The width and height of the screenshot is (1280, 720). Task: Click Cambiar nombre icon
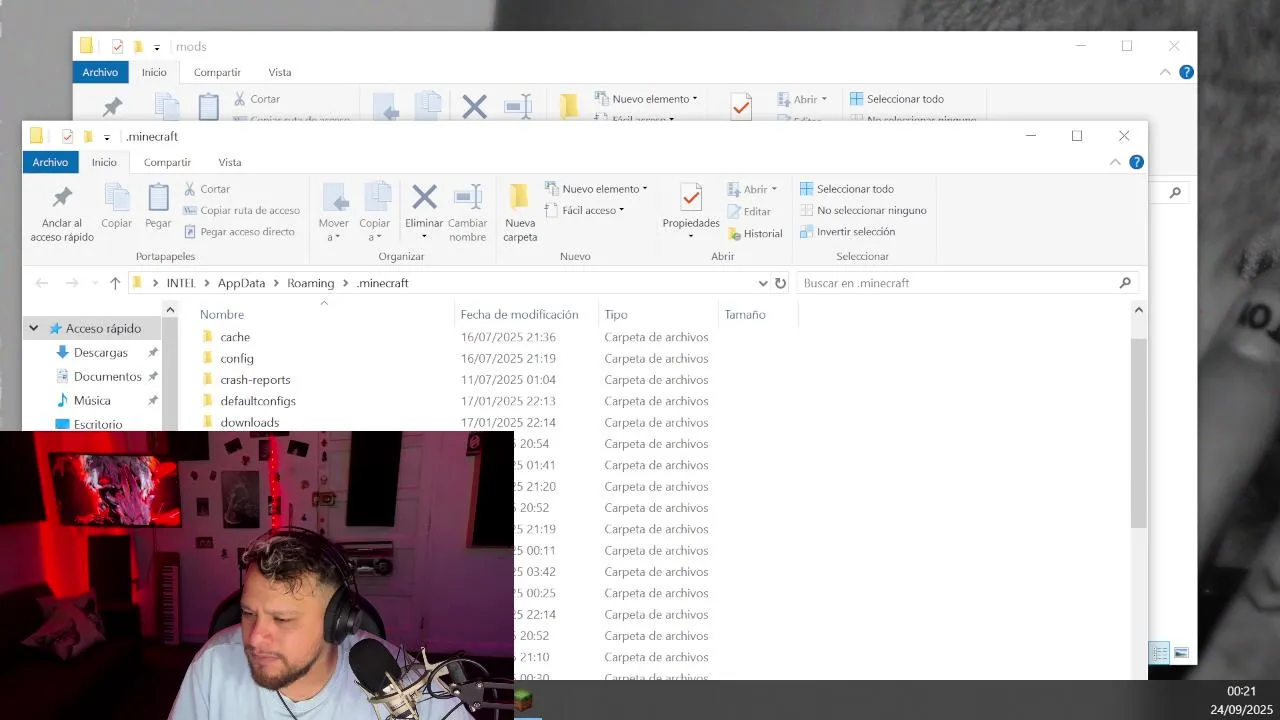point(467,197)
